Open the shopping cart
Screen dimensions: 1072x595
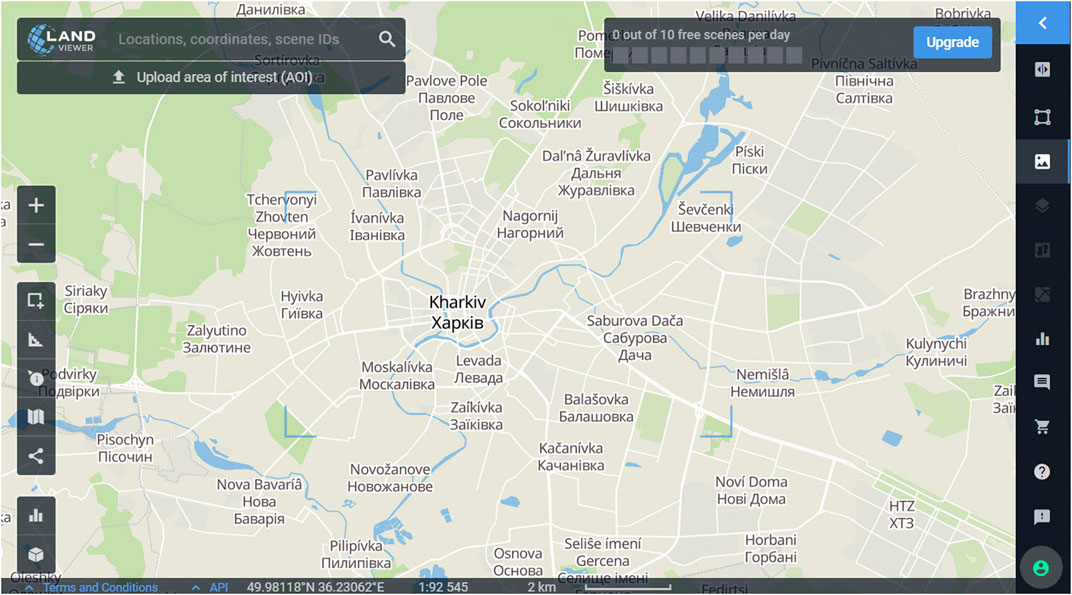[1042, 427]
